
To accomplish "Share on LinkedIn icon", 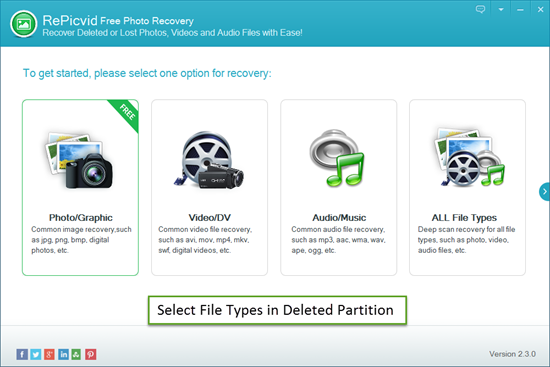I will click(x=63, y=354).
